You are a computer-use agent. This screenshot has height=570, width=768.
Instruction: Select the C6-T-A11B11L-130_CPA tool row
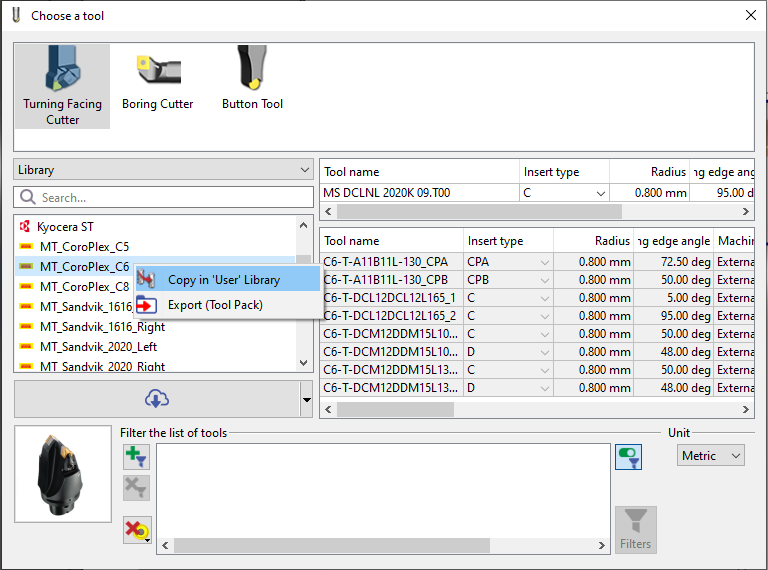point(390,262)
